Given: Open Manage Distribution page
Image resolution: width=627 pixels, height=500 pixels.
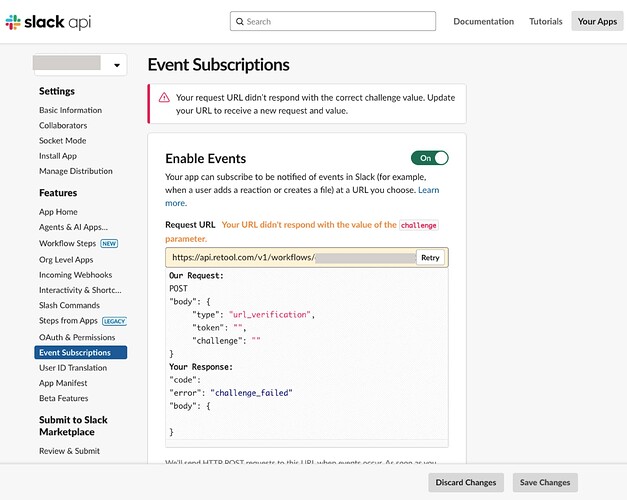Looking at the screenshot, I should click(x=76, y=171).
